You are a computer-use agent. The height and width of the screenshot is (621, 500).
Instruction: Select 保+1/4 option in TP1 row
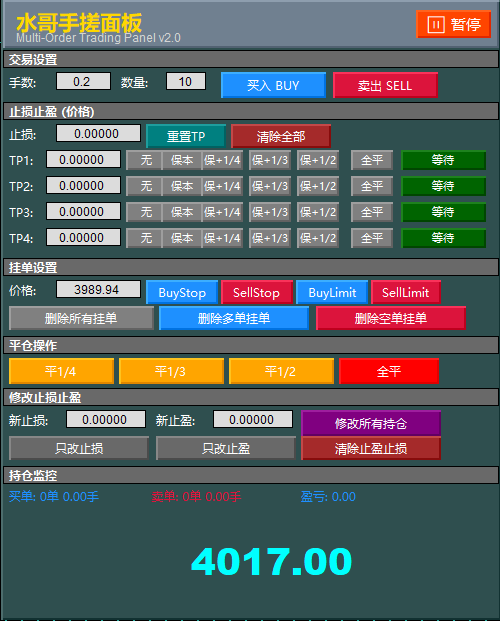[222, 160]
